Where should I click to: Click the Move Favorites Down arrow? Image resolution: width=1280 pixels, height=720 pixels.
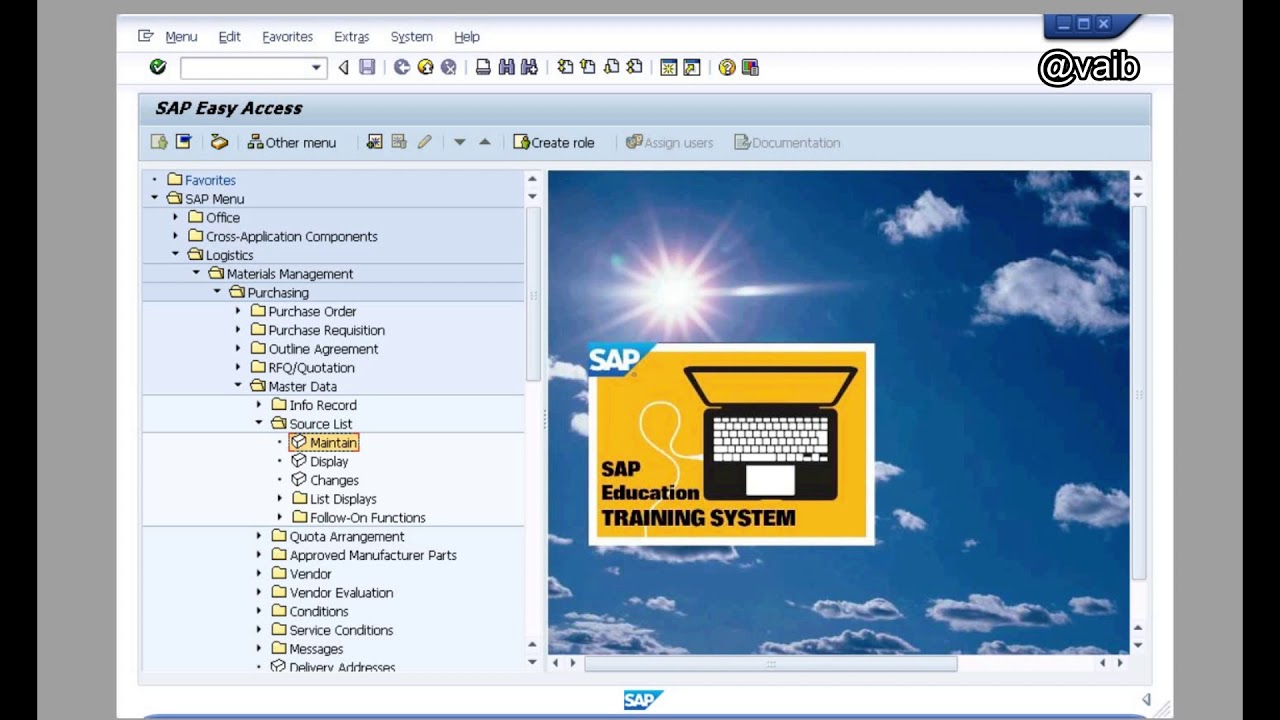460,142
